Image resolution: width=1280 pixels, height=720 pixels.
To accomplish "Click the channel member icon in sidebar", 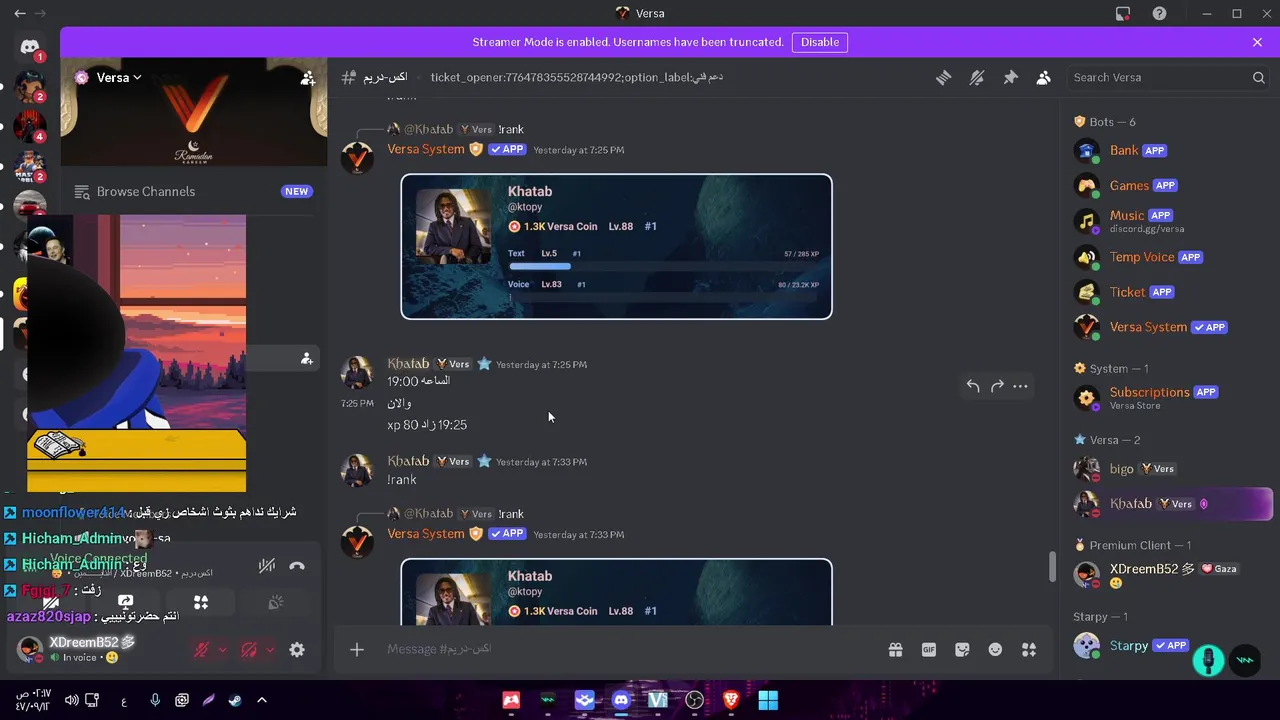I will click(x=306, y=359).
